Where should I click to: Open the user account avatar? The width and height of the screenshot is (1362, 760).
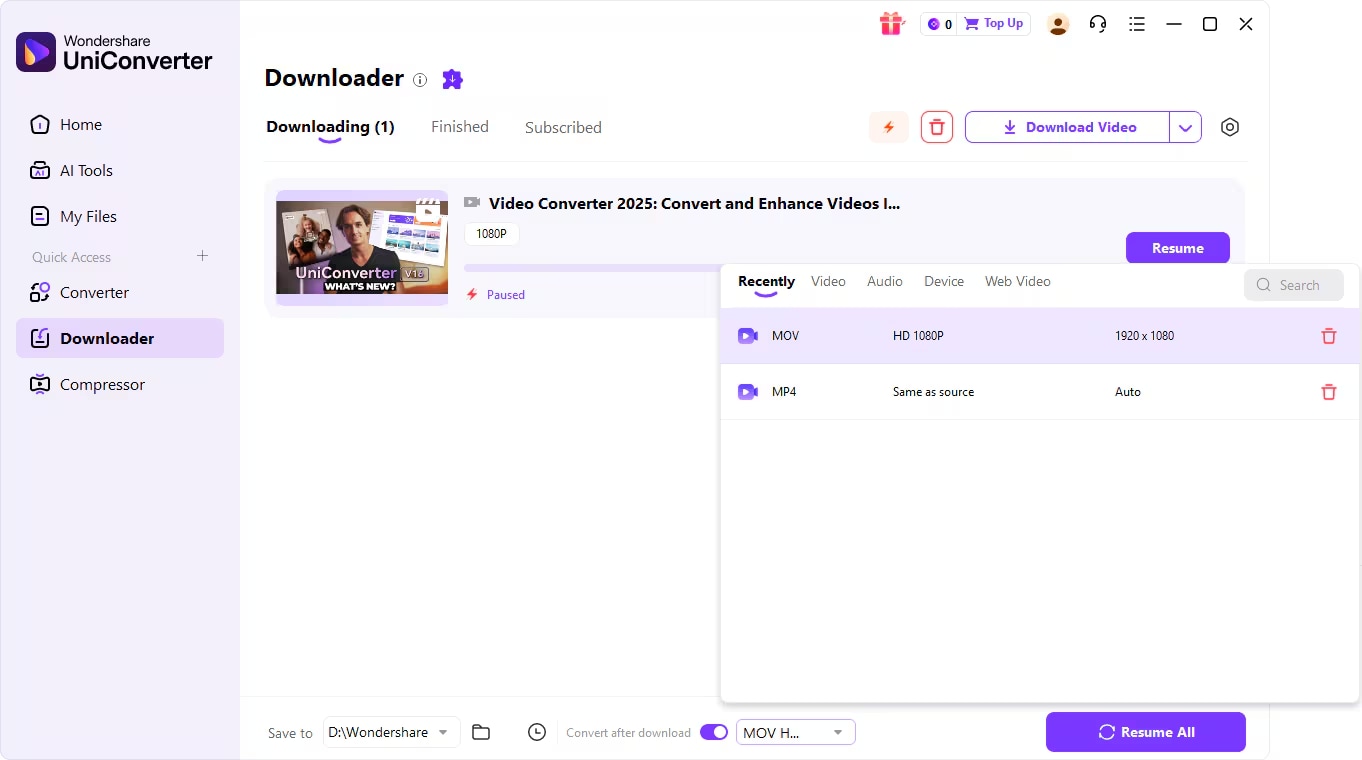click(1058, 24)
